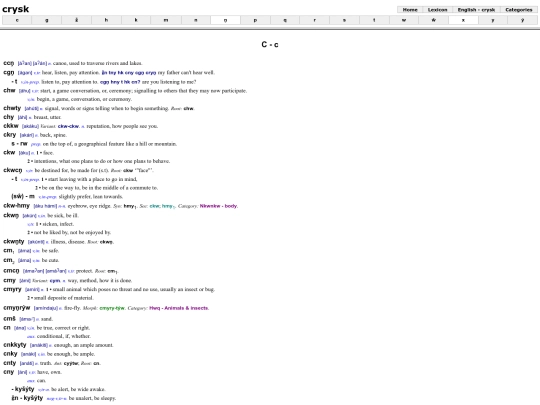Click the chw headword
The height and width of the screenshot is (405, 540).
pyautogui.click(x=9, y=90)
